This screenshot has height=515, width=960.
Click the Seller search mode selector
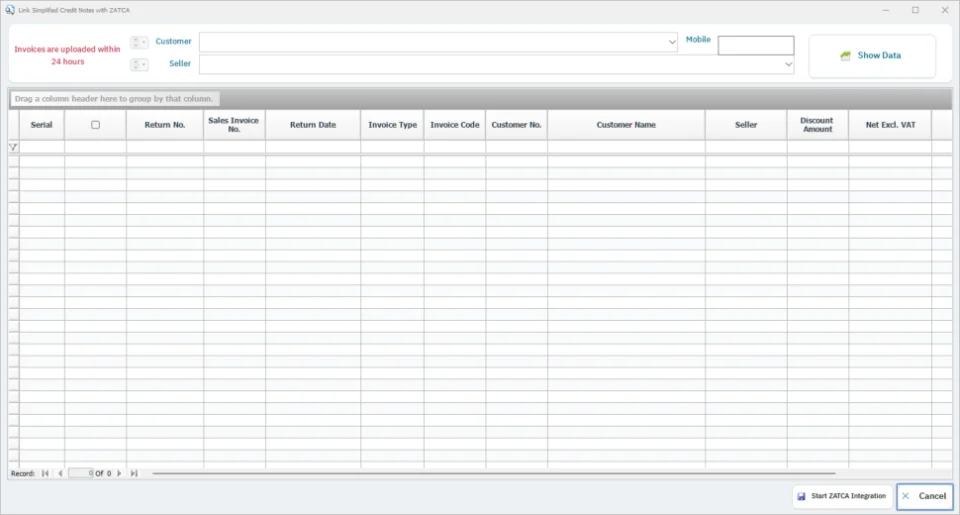[139, 64]
